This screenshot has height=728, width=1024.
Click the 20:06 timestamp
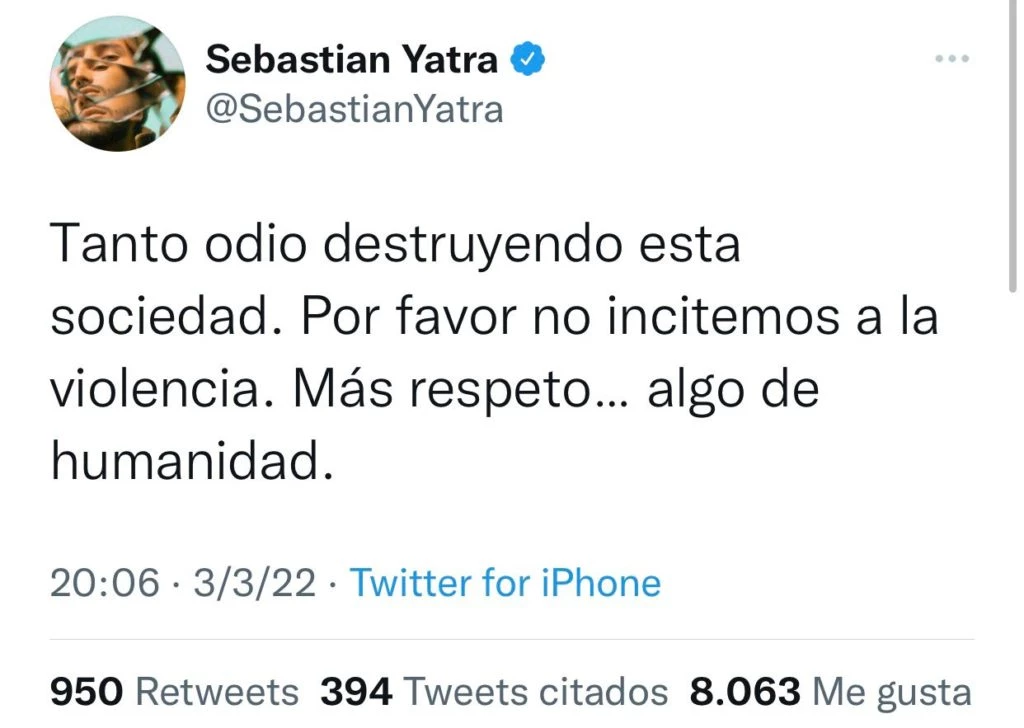click(x=104, y=583)
